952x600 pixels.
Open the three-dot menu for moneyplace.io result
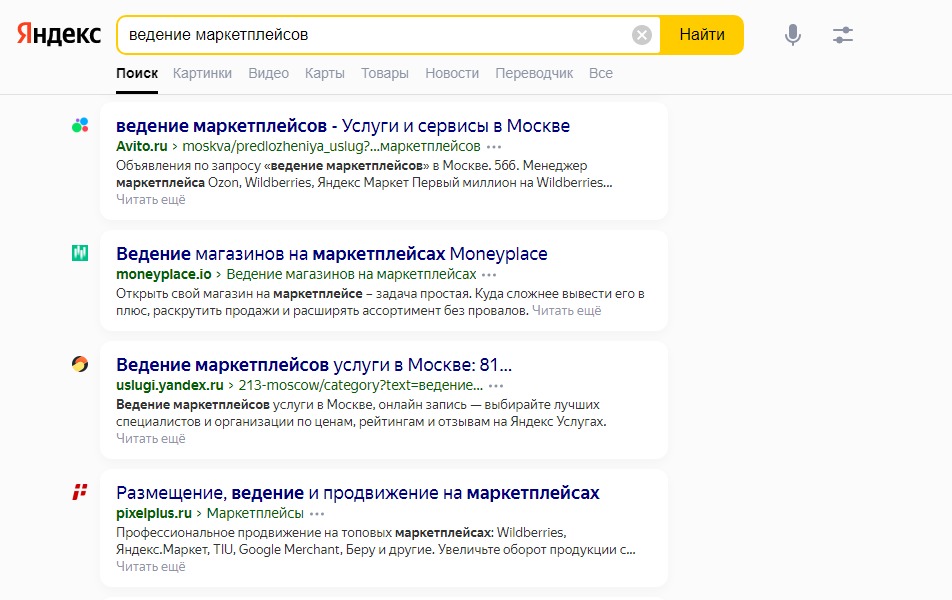click(489, 275)
